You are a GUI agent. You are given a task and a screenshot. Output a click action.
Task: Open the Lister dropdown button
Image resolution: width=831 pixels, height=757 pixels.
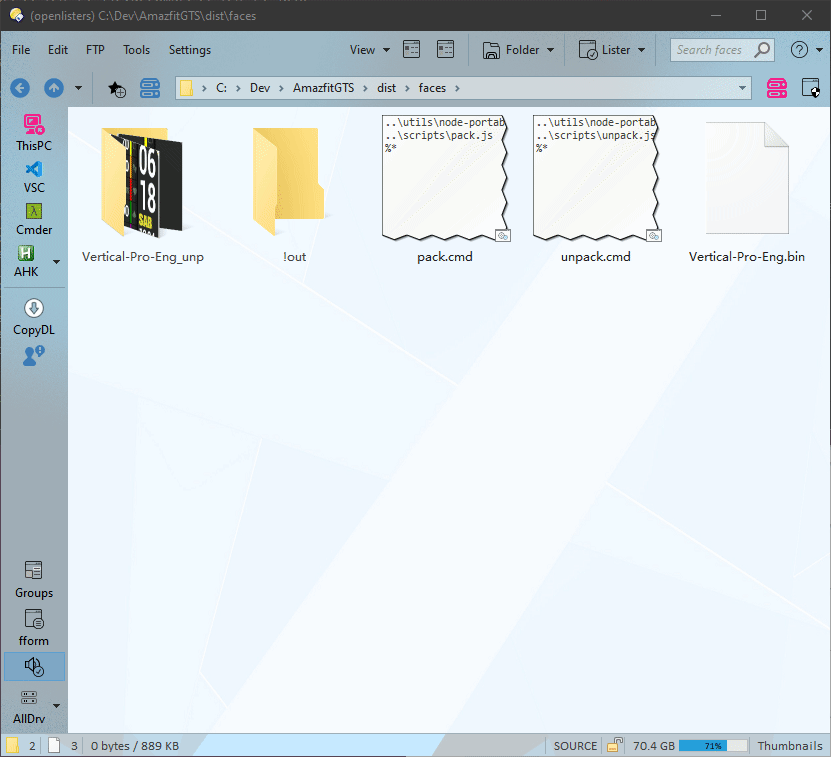tap(612, 50)
